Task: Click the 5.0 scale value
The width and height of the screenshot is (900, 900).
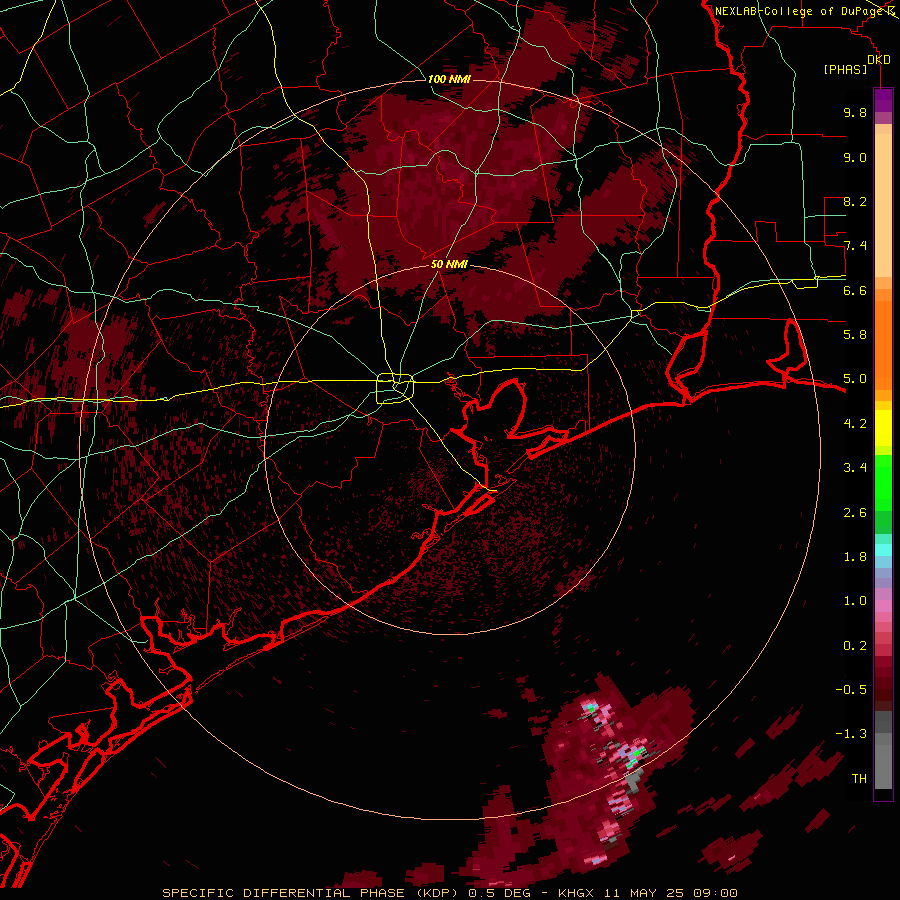Action: click(855, 379)
